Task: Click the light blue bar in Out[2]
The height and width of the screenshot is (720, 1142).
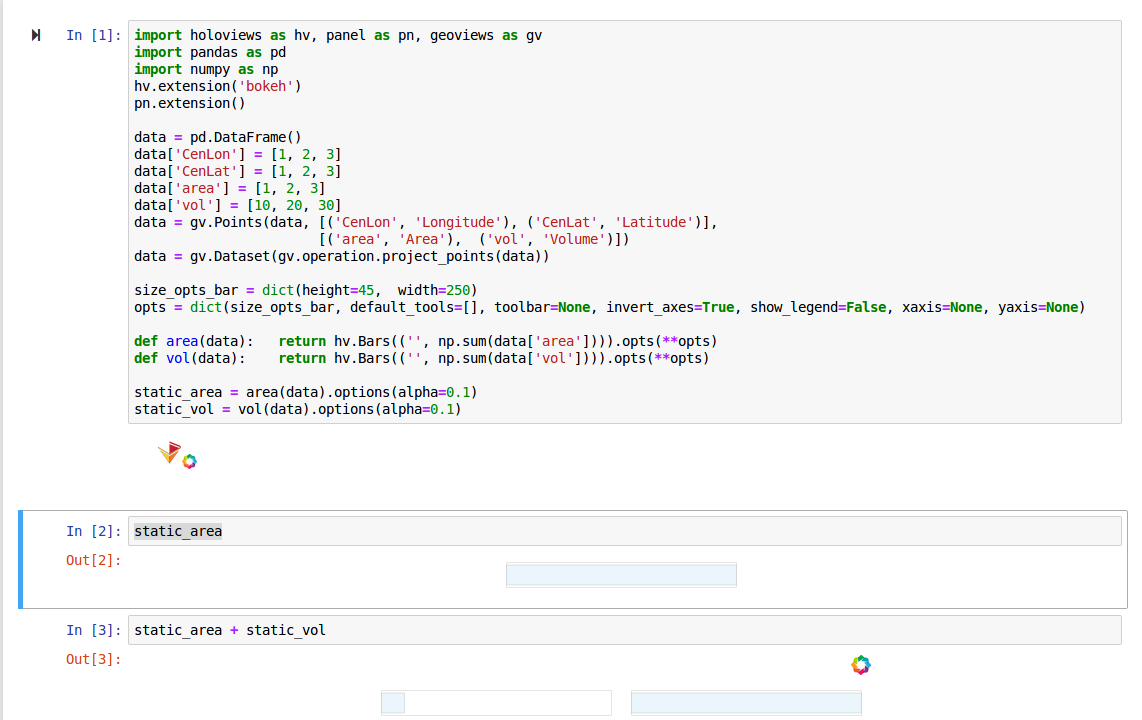Action: (x=621, y=574)
